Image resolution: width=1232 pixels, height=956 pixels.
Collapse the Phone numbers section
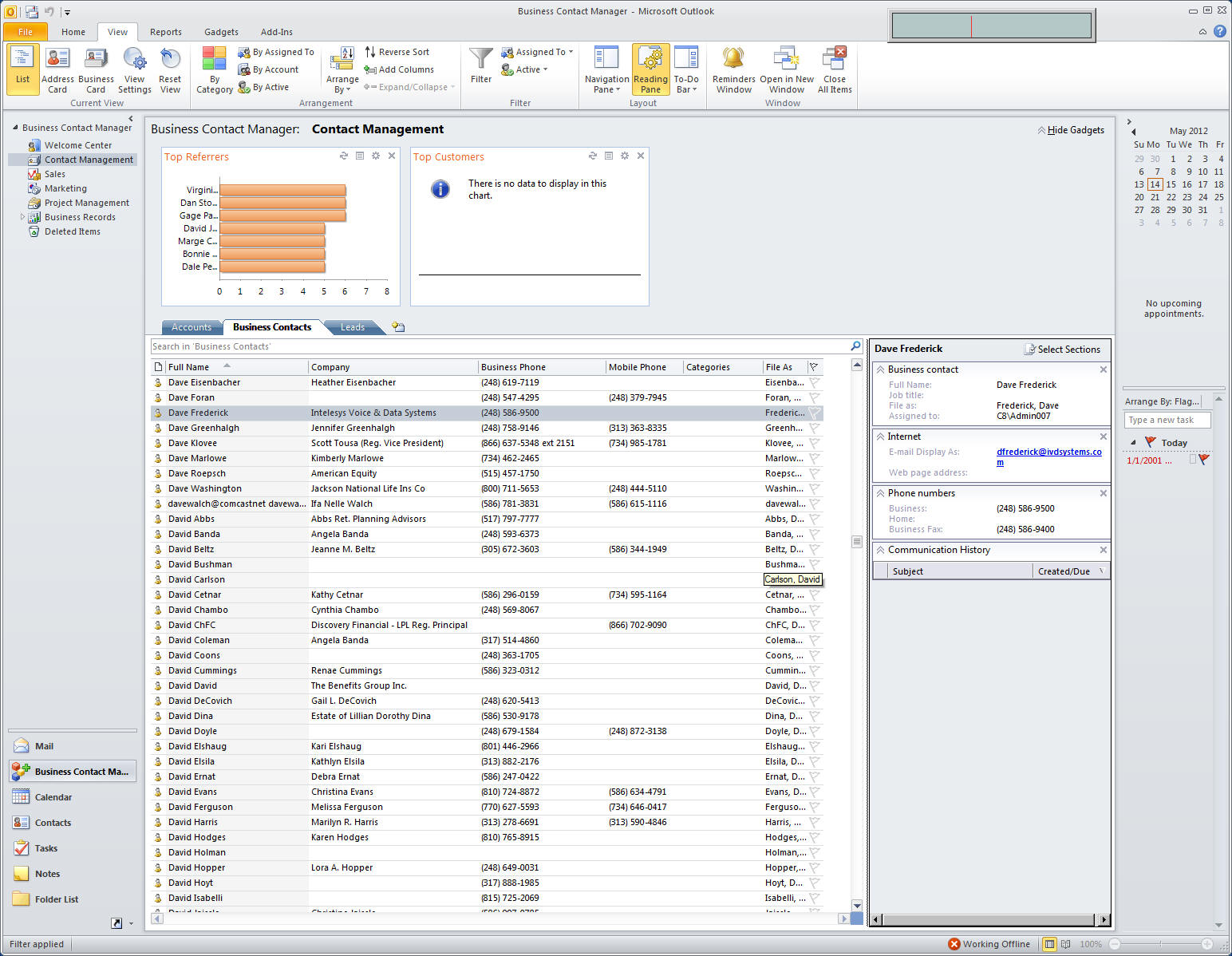point(880,493)
